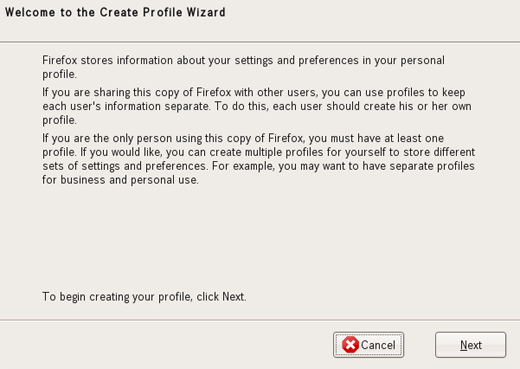Click the Next button
520x369 pixels.
pyautogui.click(x=470, y=345)
